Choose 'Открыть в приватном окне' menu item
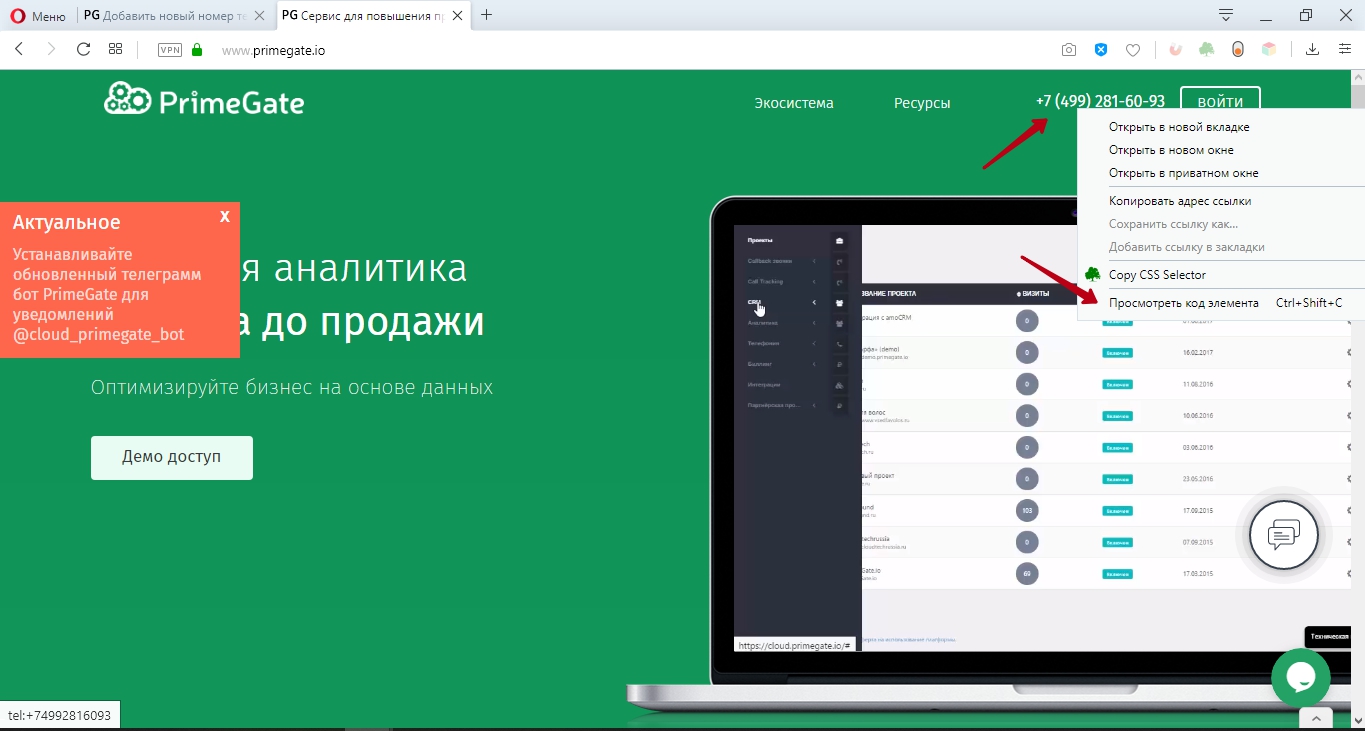The image size is (1365, 731). tap(1183, 173)
